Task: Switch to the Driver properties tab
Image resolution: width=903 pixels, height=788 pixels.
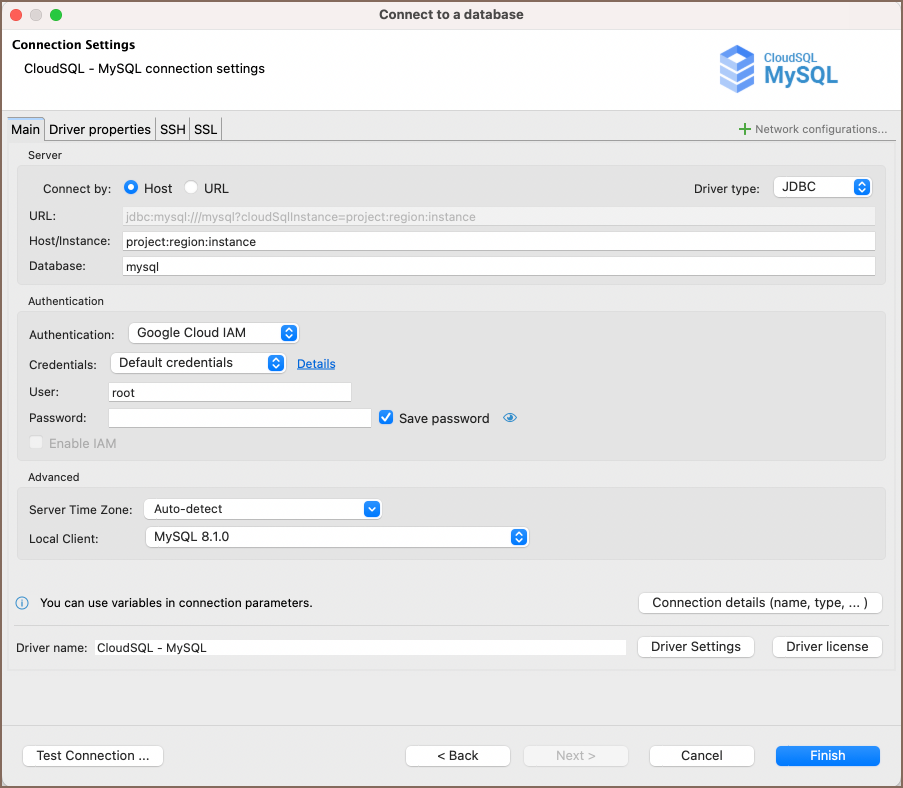Action: (100, 129)
